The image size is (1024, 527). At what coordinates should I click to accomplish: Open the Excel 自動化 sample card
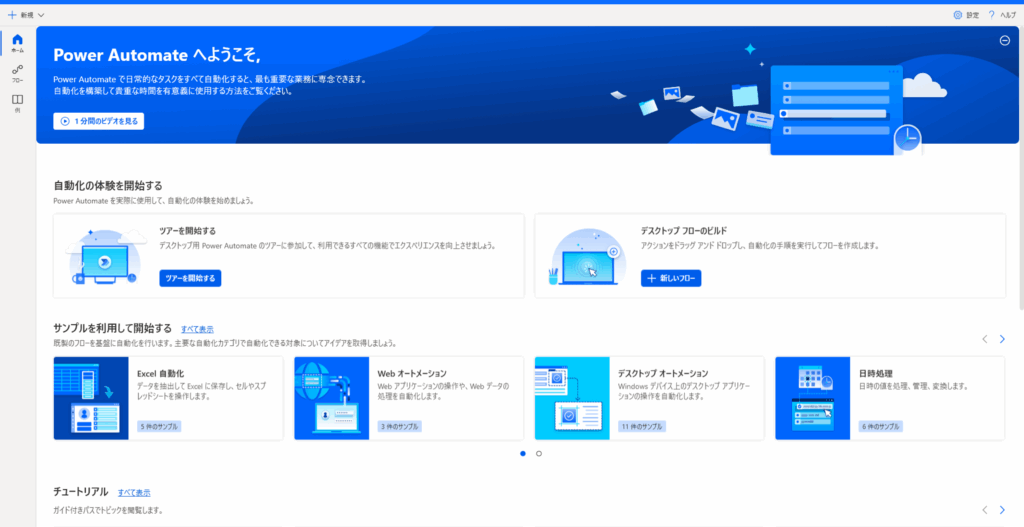click(x=170, y=398)
